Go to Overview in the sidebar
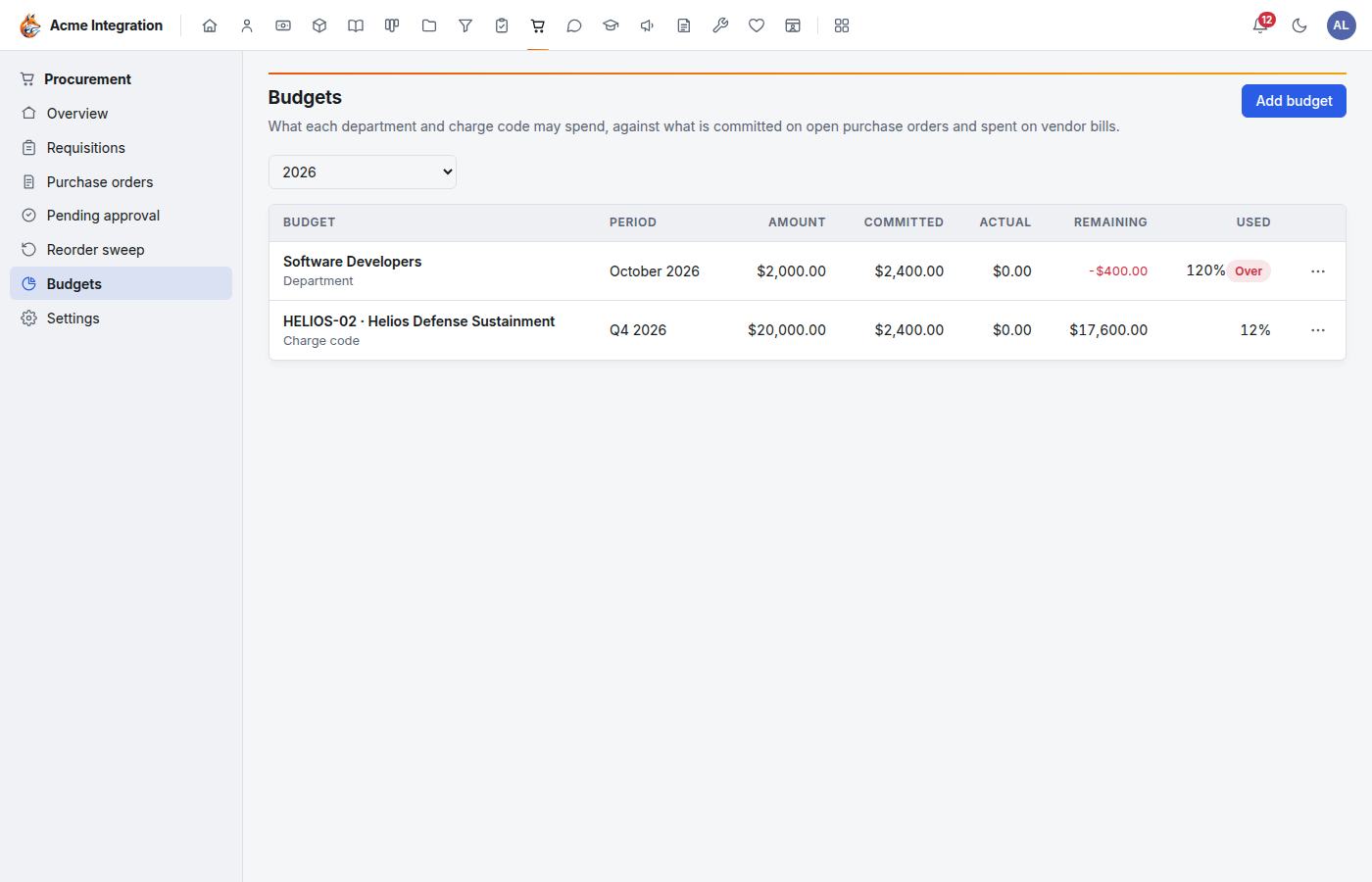This screenshot has height=882, width=1372. pyautogui.click(x=122, y=114)
